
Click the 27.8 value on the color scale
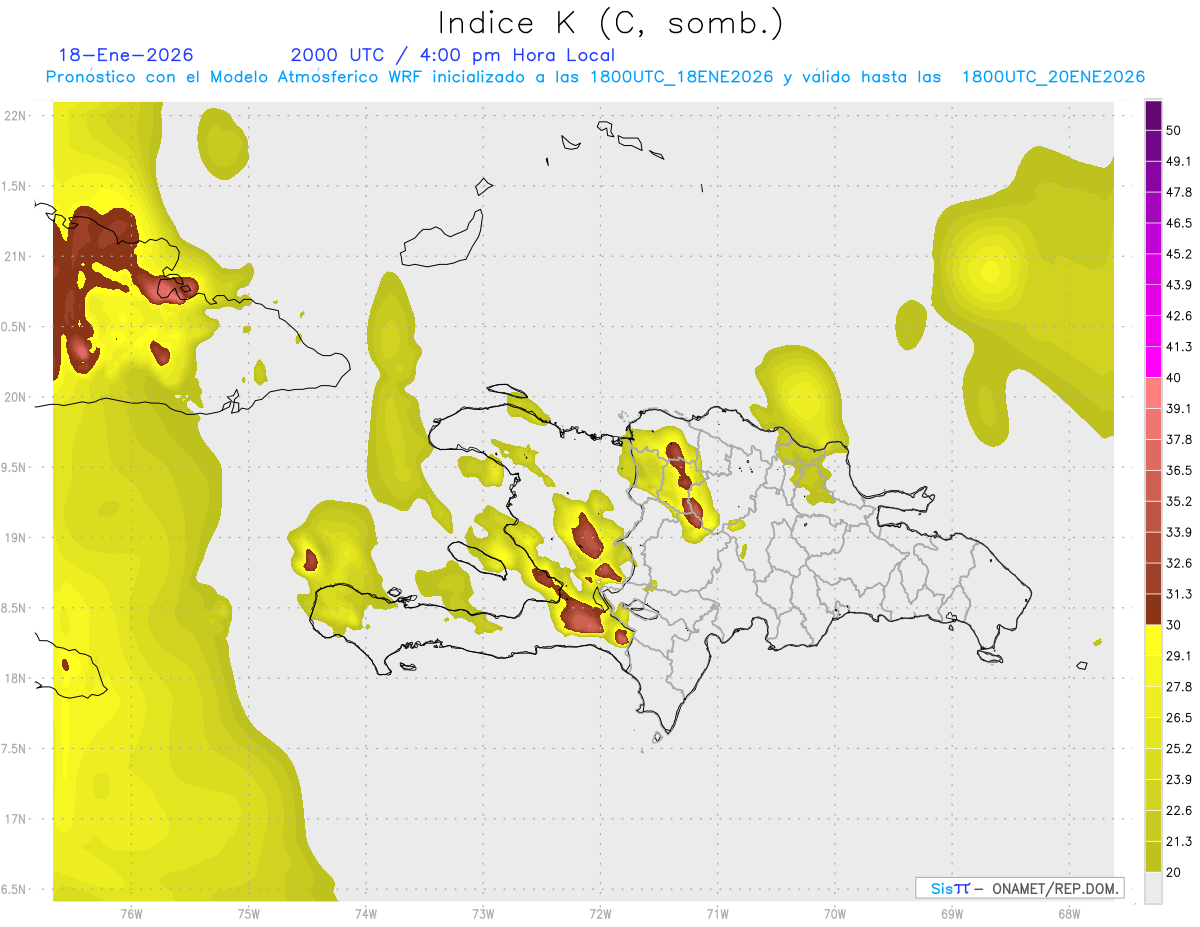click(1179, 686)
